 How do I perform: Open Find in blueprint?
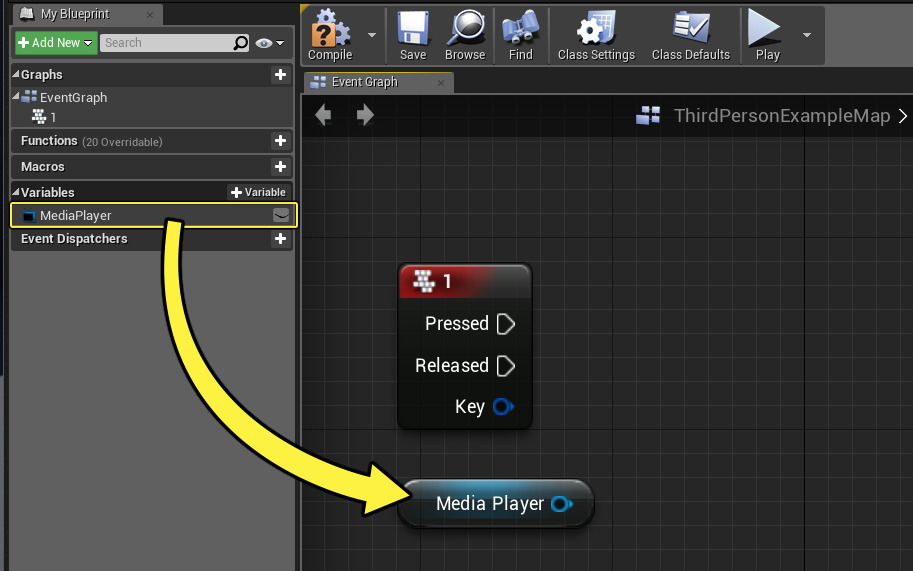[521, 35]
